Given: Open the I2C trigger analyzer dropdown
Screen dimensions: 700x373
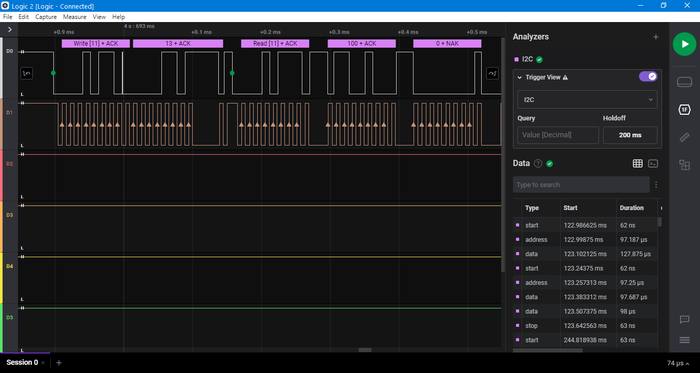Looking at the screenshot, I should coord(587,99).
